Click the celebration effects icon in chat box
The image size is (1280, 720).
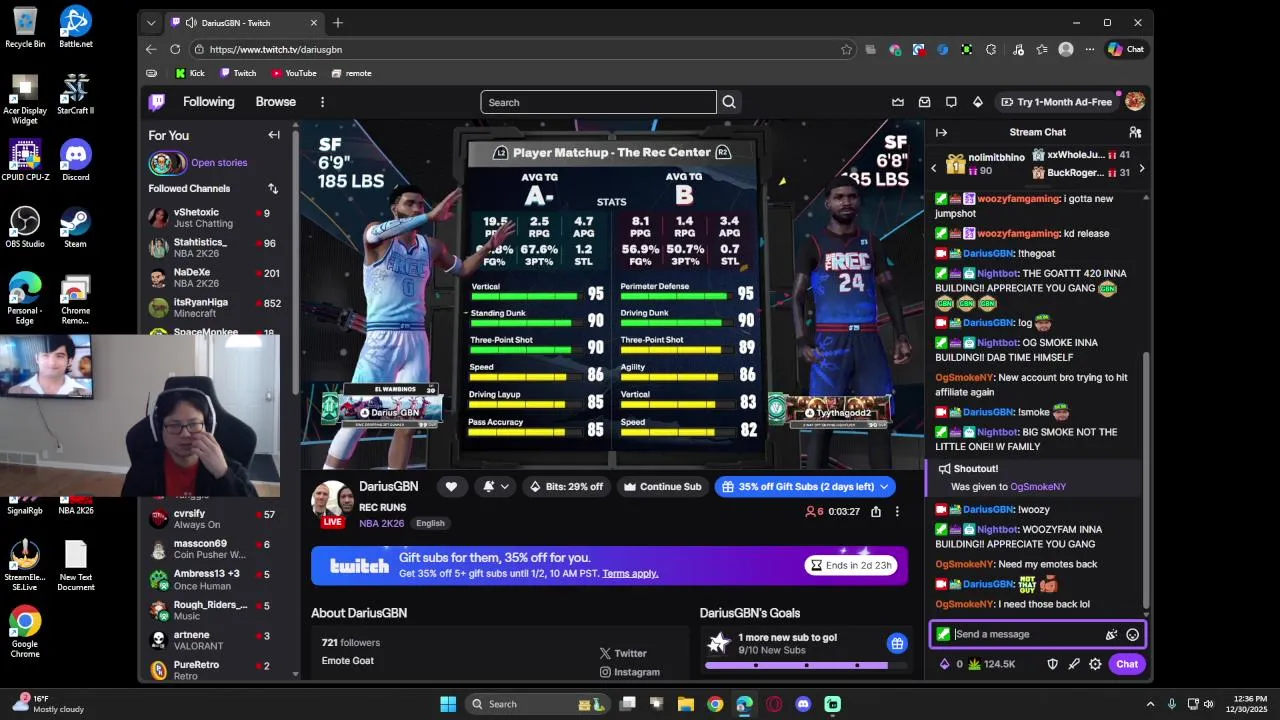point(1111,634)
